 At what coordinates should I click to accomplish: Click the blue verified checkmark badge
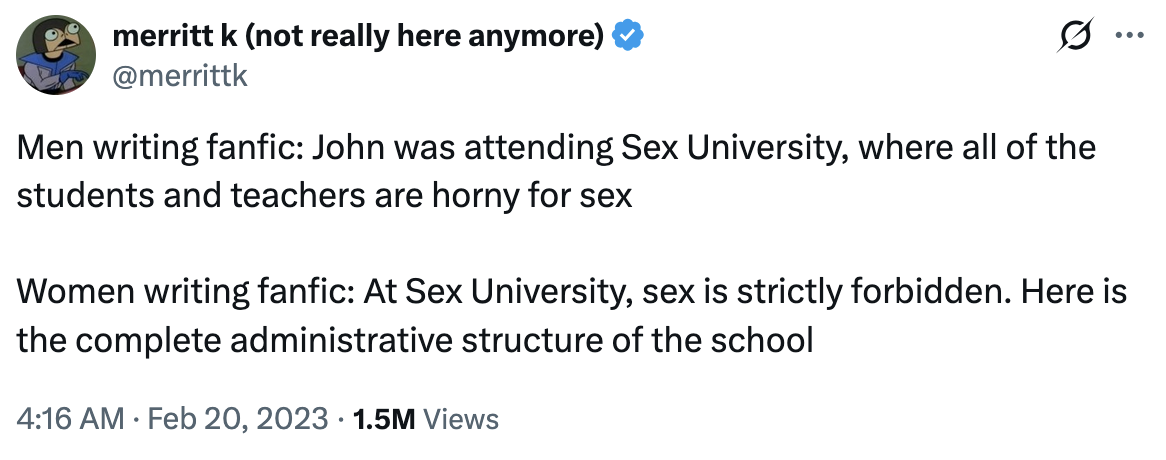pyautogui.click(x=627, y=38)
